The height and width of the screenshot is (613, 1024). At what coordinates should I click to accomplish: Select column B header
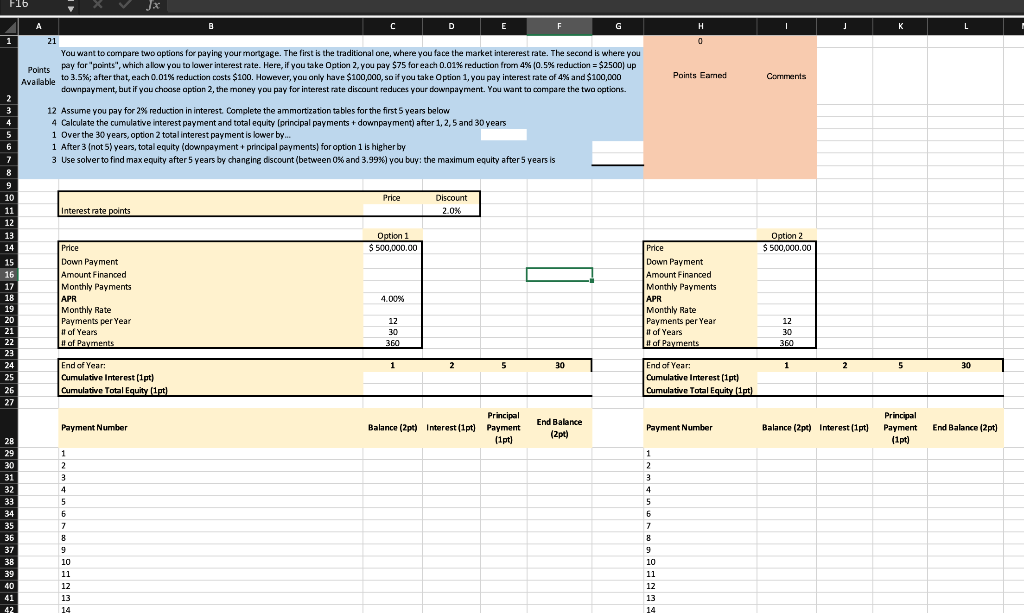point(210,27)
